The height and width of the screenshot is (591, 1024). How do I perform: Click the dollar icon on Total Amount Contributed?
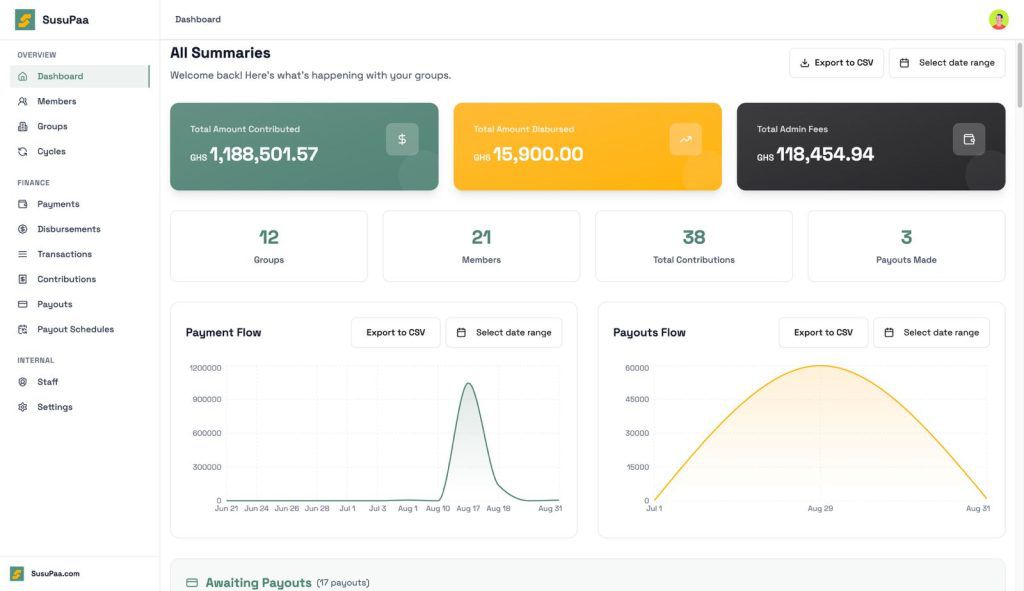point(402,139)
